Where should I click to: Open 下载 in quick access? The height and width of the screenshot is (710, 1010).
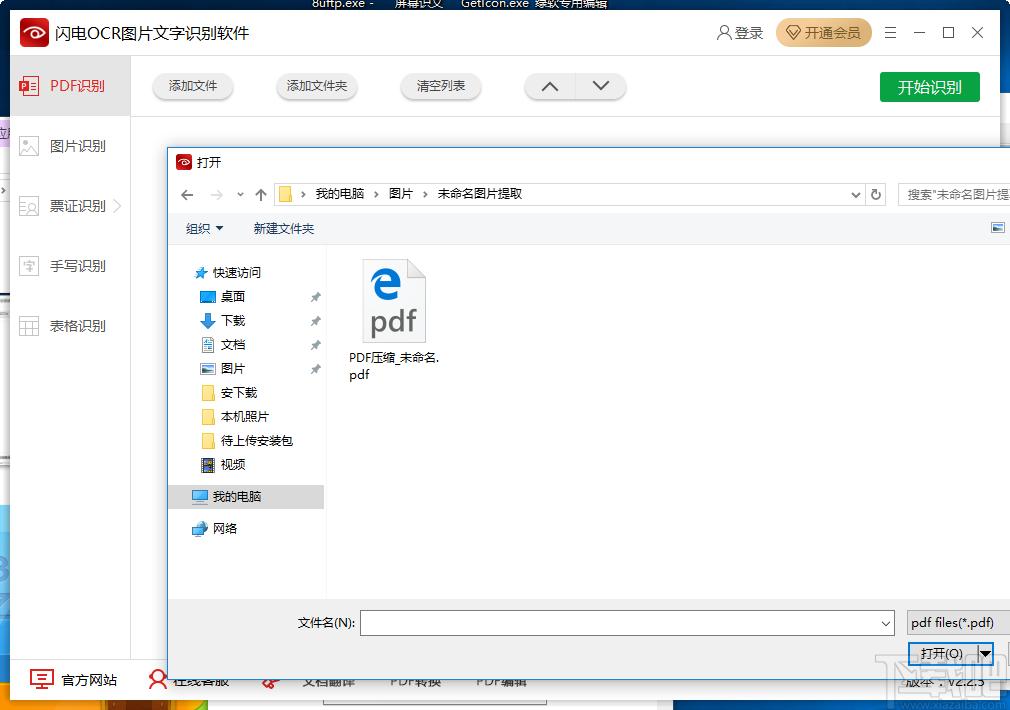coord(223,320)
